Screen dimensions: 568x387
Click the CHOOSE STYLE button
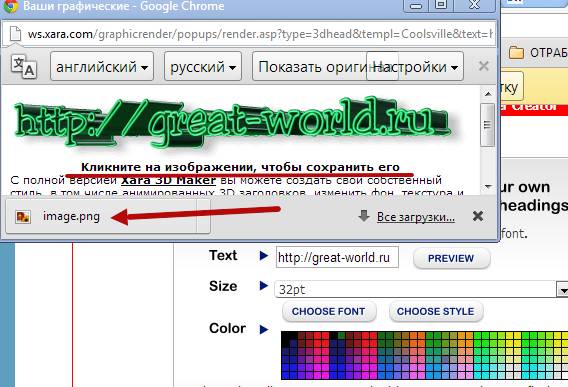tap(436, 311)
